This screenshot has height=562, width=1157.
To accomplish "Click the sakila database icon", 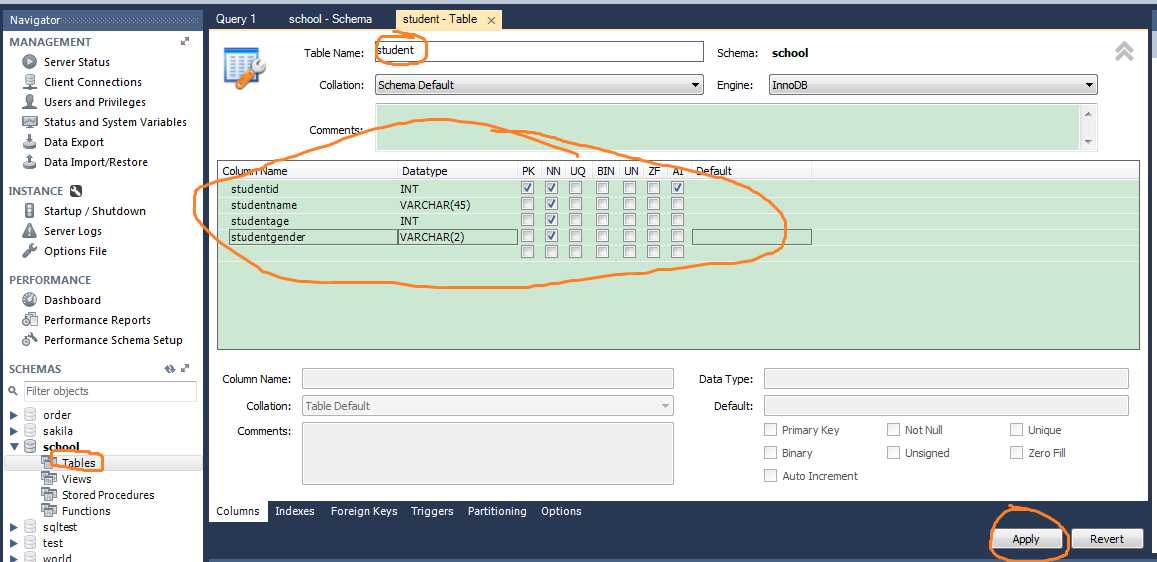I will pos(30,431).
